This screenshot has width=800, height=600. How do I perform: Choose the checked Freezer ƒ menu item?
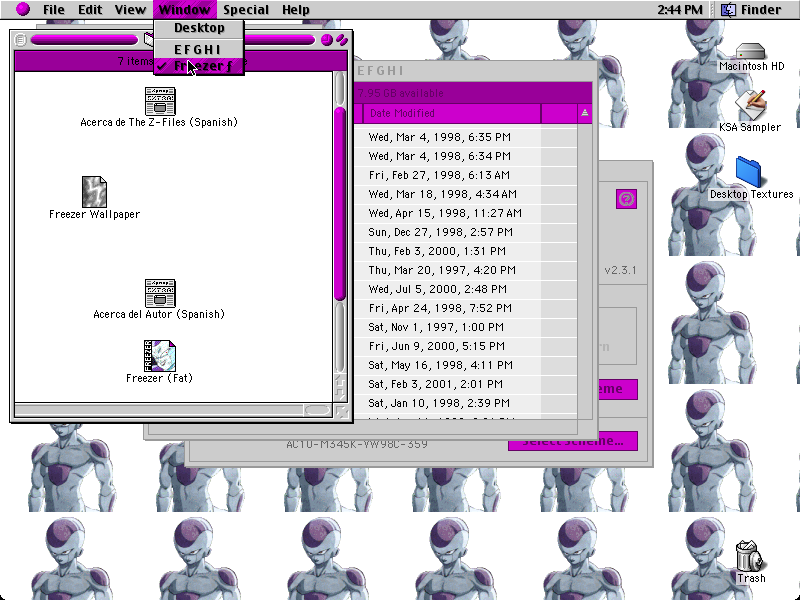click(x=199, y=66)
